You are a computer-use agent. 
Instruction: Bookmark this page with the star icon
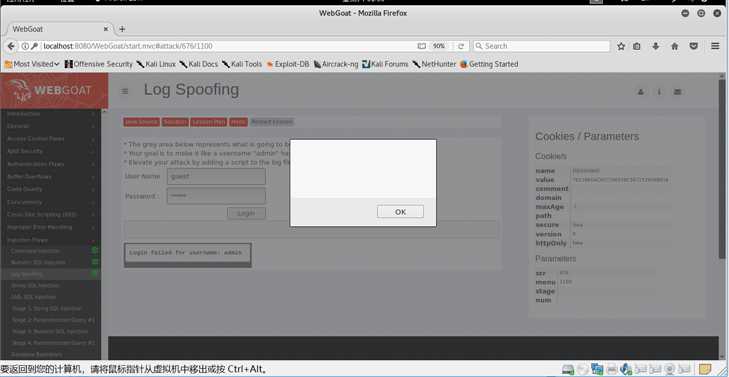[x=621, y=46]
